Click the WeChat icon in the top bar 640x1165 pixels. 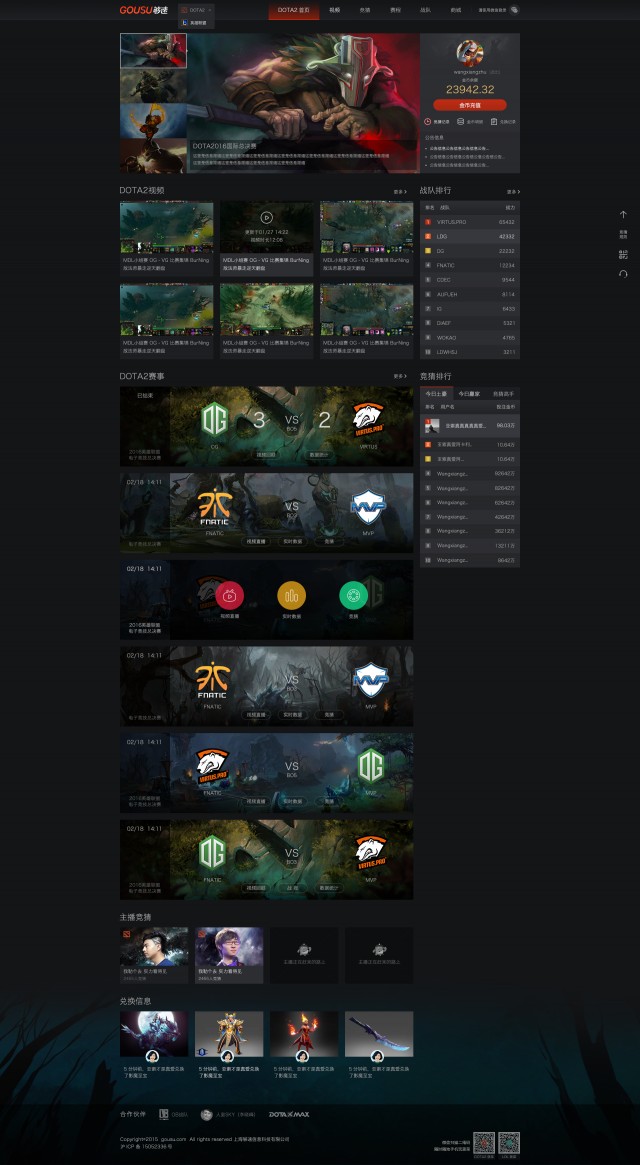[514, 10]
